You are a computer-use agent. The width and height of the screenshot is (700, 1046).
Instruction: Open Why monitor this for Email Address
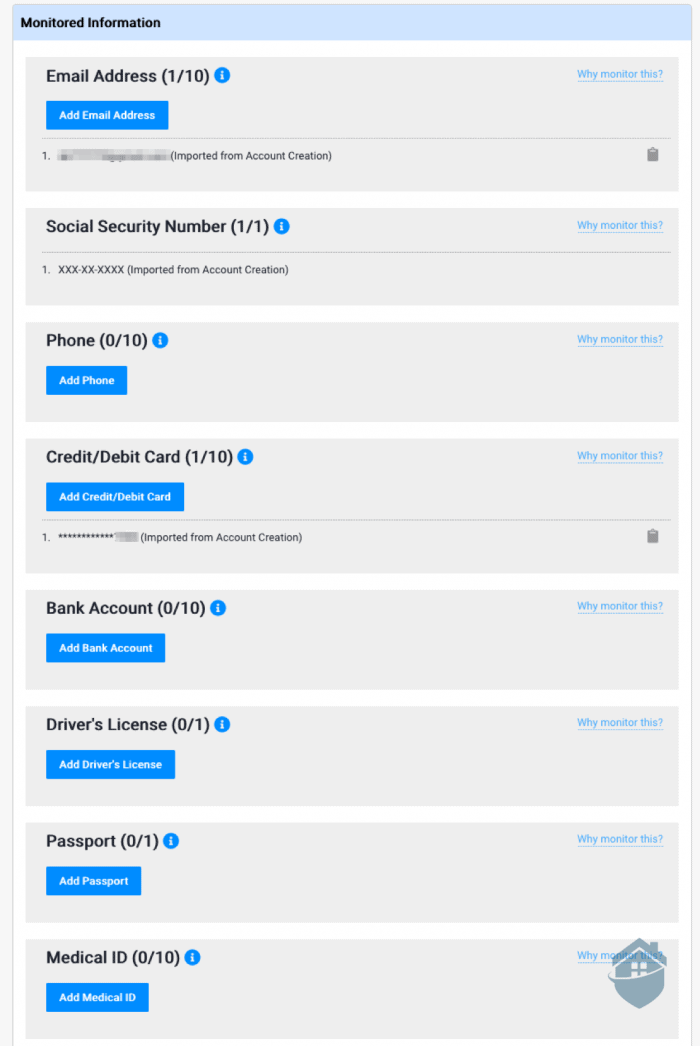point(620,74)
